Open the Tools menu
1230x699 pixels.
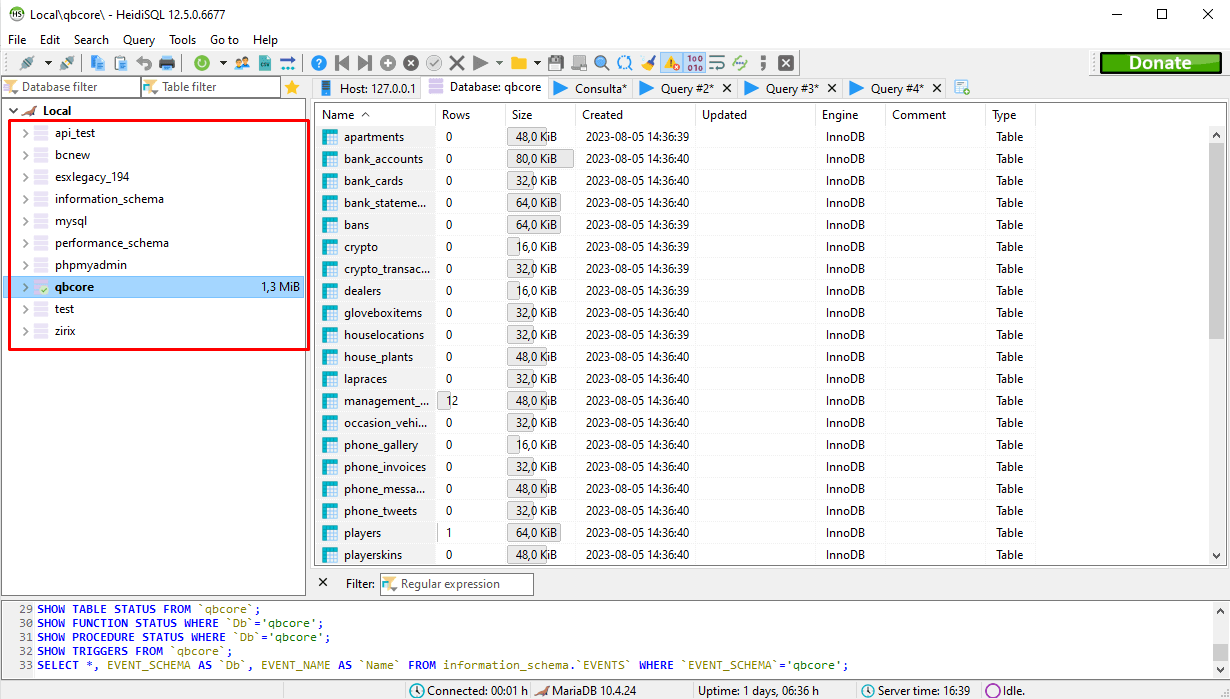coord(183,40)
